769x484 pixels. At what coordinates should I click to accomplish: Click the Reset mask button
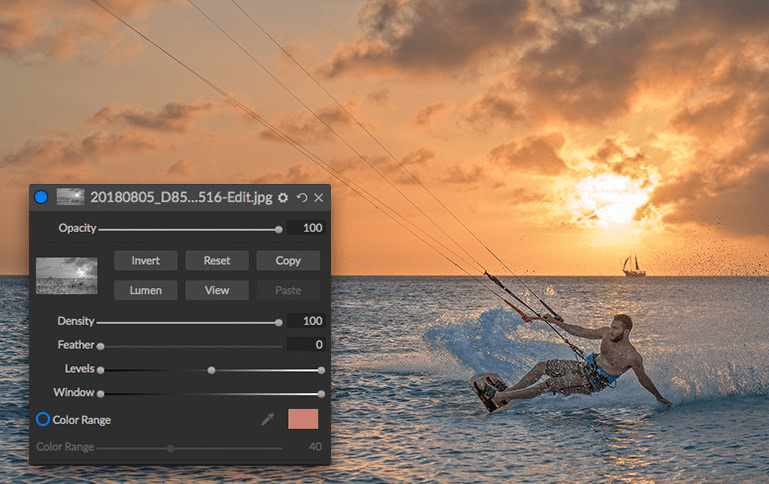coord(217,260)
